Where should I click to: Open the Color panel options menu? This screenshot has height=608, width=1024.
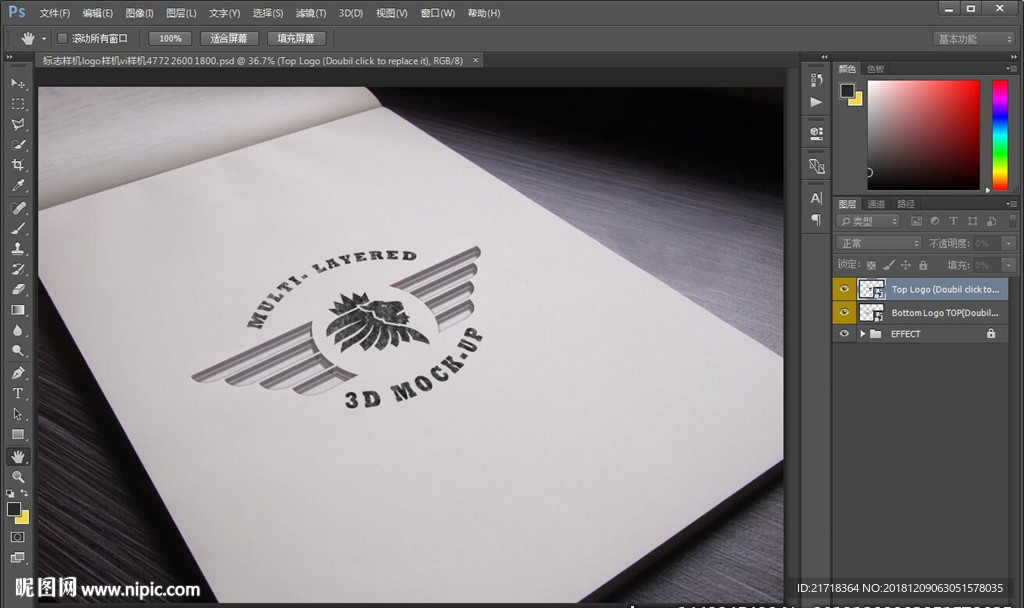(x=1012, y=69)
